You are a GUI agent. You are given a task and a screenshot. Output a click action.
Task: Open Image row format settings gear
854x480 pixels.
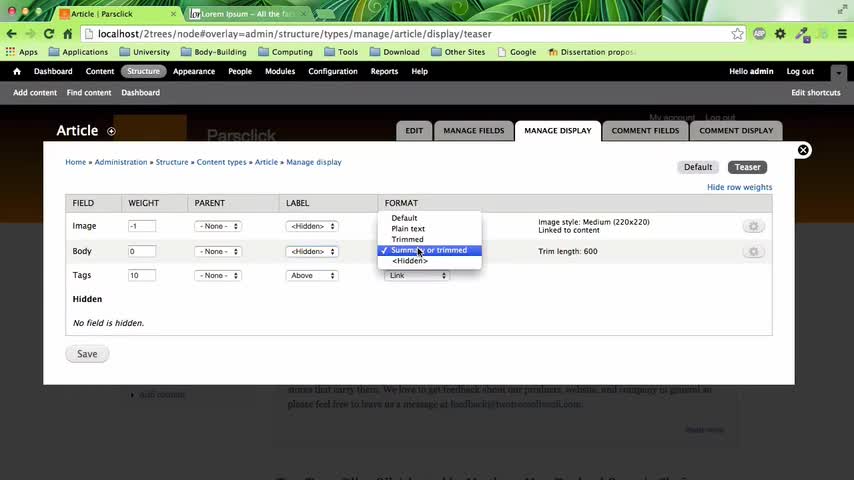click(x=754, y=226)
